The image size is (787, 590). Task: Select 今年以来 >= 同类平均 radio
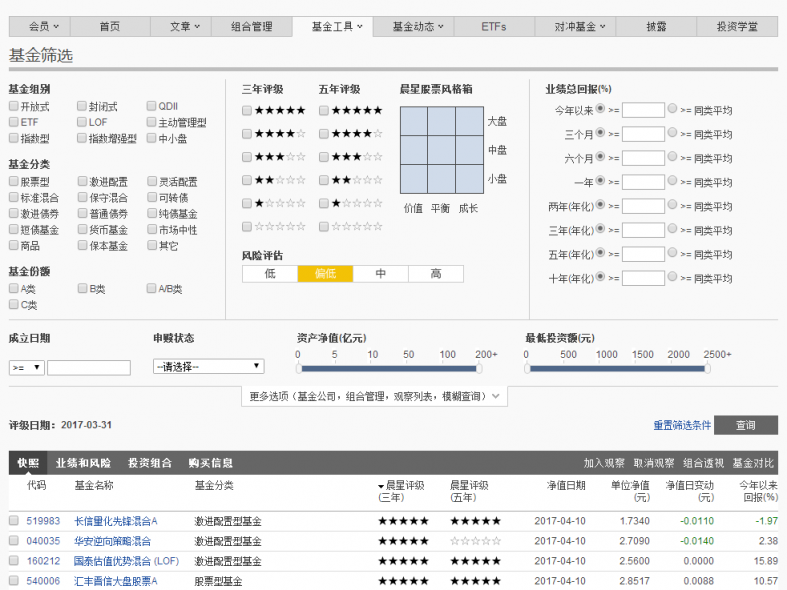673,109
